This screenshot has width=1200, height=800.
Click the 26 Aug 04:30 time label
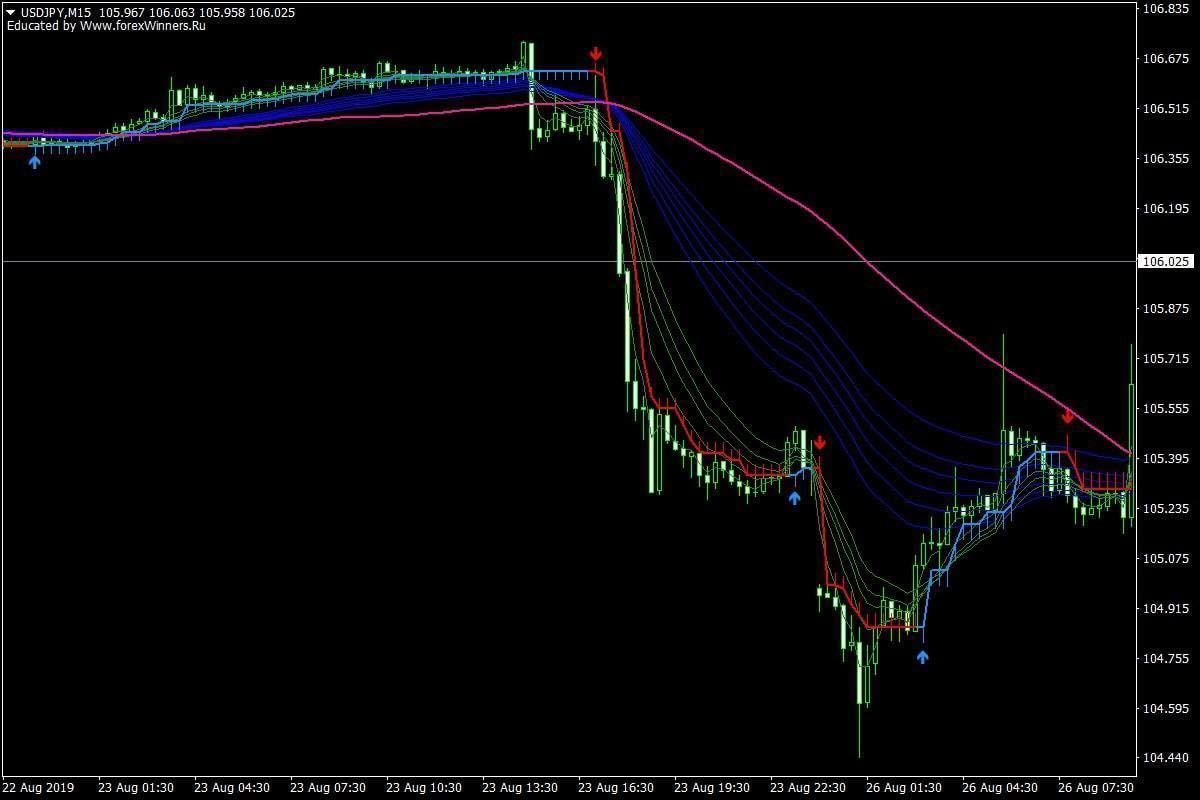(x=1000, y=788)
